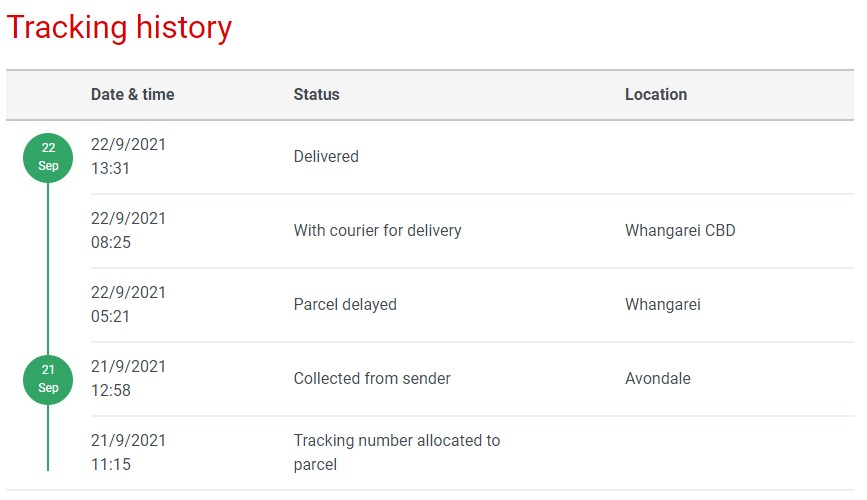Click the Location column header

655,95
